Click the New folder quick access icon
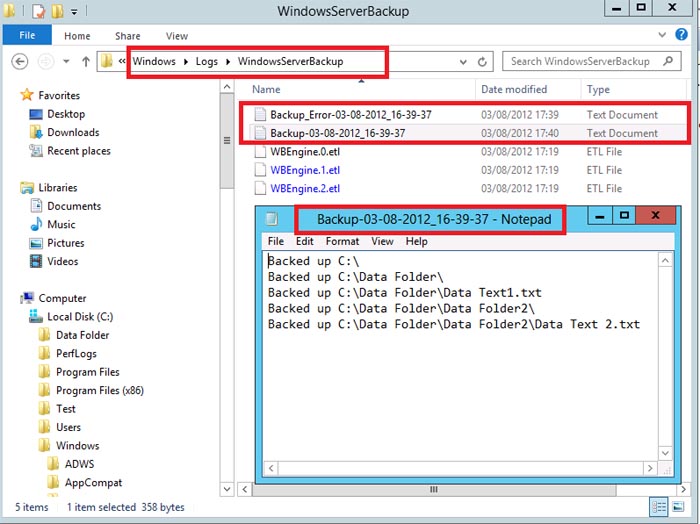This screenshot has width=700, height=524. [x=57, y=11]
